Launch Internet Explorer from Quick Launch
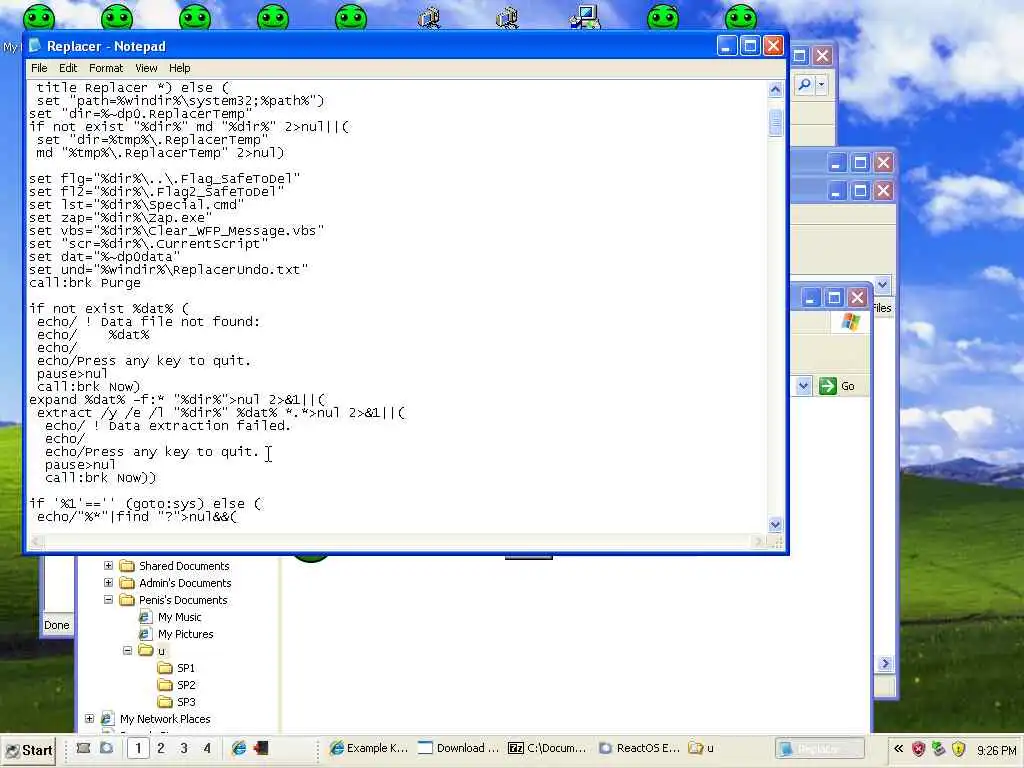The width and height of the screenshot is (1024, 768). (x=238, y=748)
